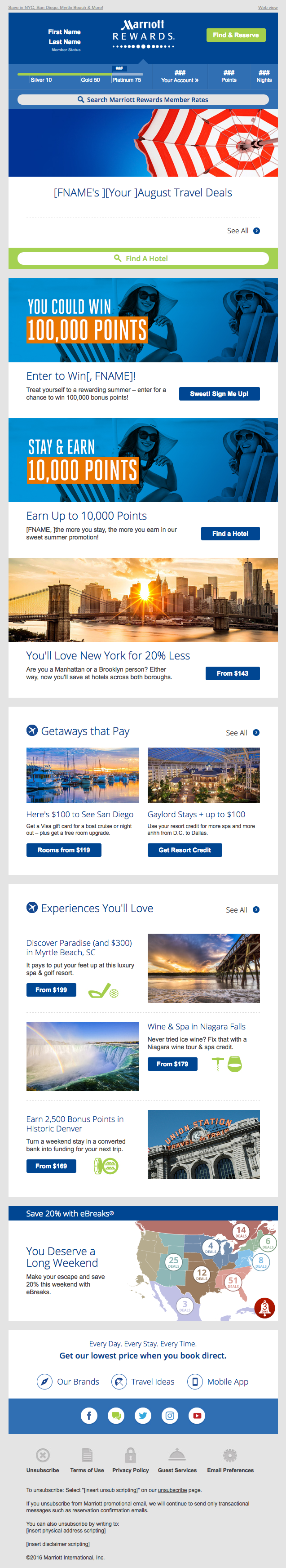Expand See All beside Experiences You'll Love
The width and height of the screenshot is (286, 1568).
click(243, 910)
